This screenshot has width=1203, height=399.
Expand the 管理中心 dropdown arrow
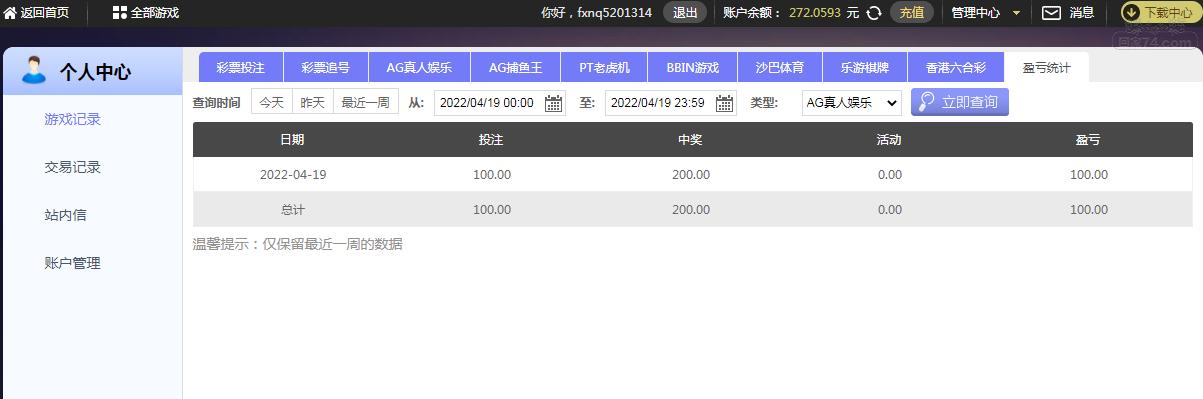click(x=1016, y=13)
